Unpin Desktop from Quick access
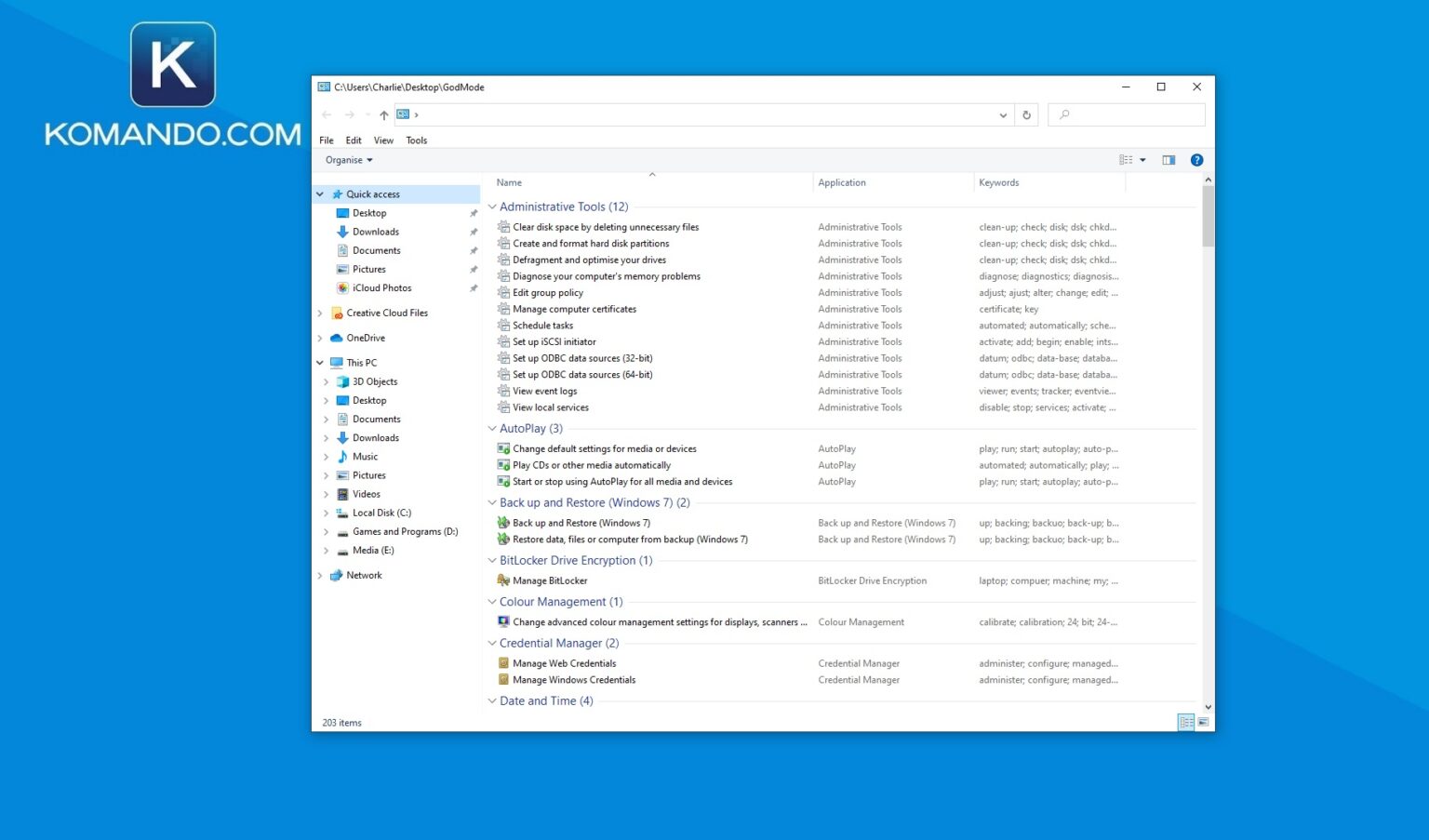 474,212
